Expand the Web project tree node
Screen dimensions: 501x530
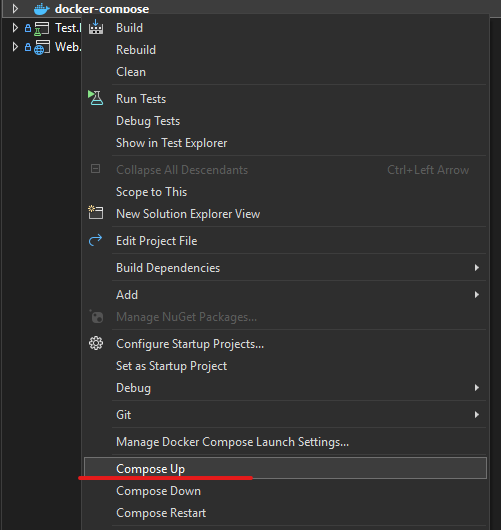coord(15,47)
